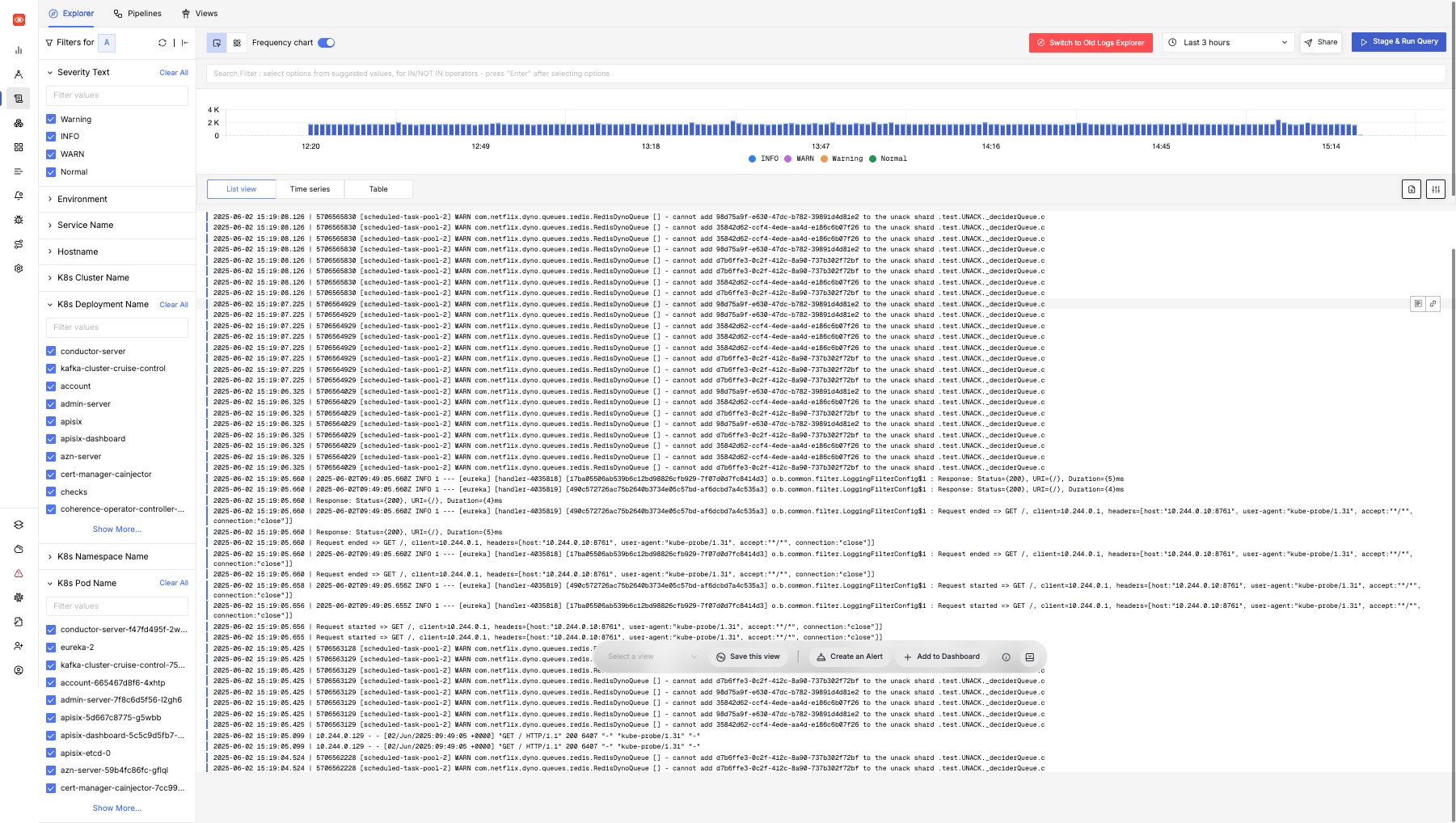Image resolution: width=1456 pixels, height=823 pixels.
Task: Open the settings gear in left sidebar
Action: [19, 268]
